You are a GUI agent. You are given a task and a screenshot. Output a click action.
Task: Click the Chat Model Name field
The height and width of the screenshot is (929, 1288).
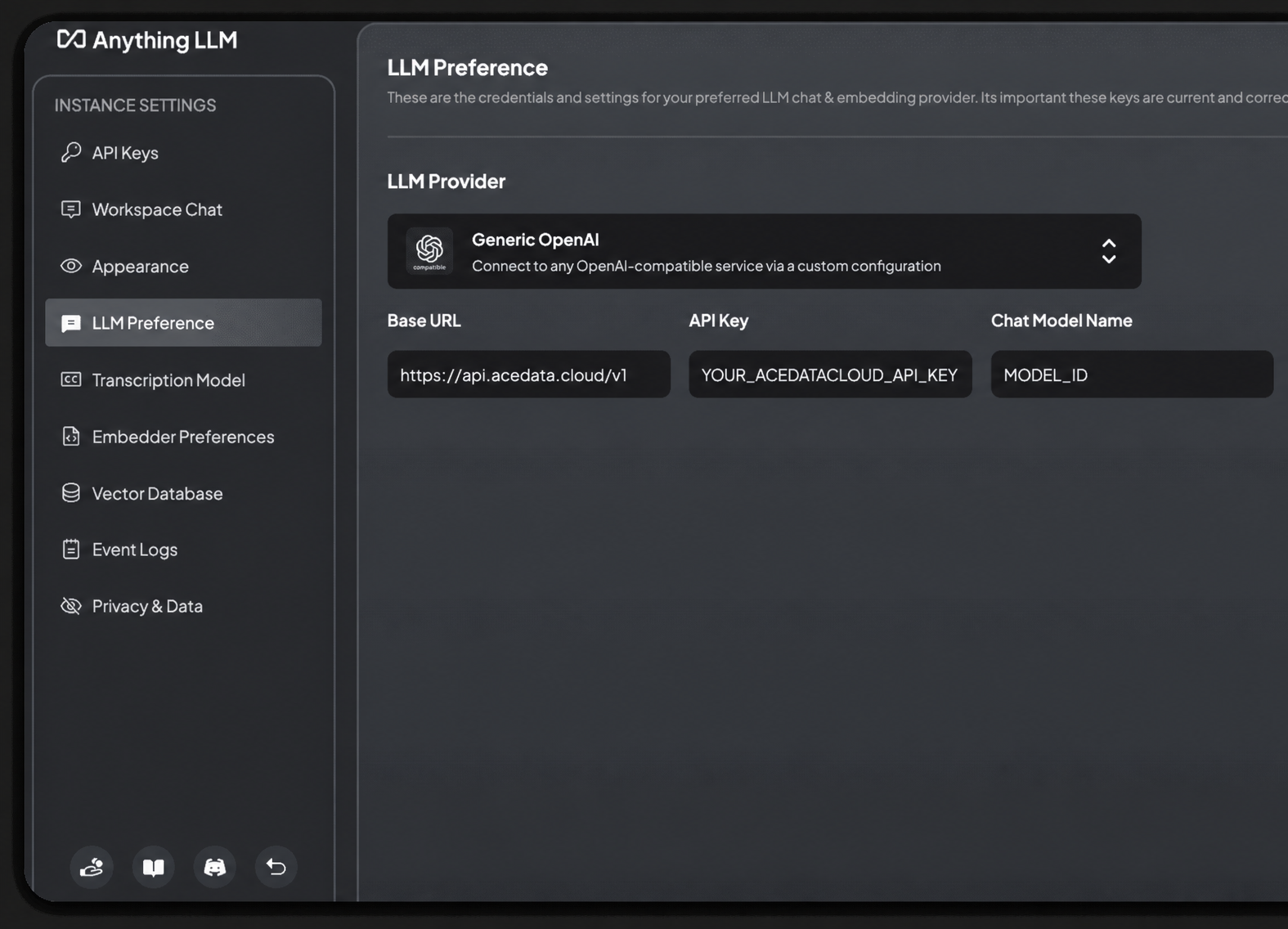[1132, 375]
